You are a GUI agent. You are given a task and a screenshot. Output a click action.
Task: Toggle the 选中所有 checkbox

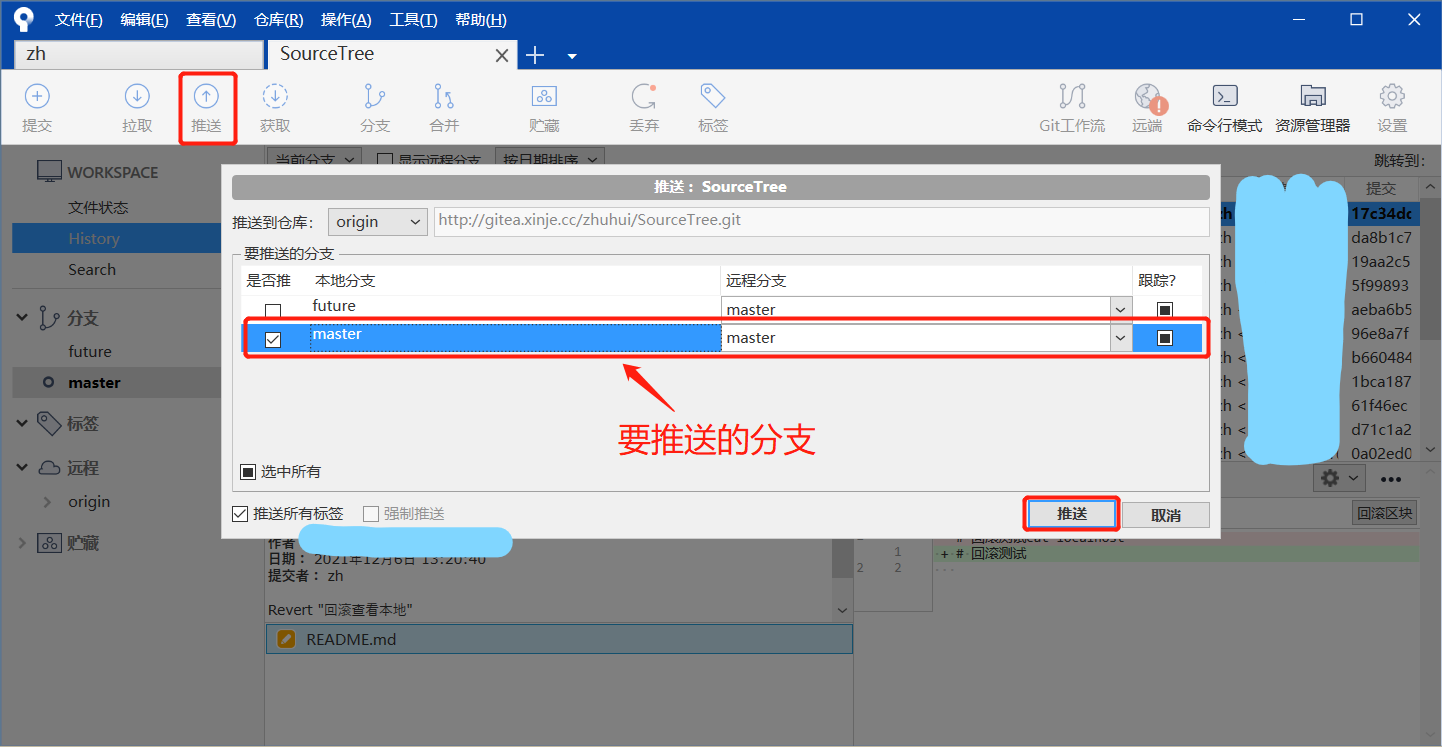point(248,472)
